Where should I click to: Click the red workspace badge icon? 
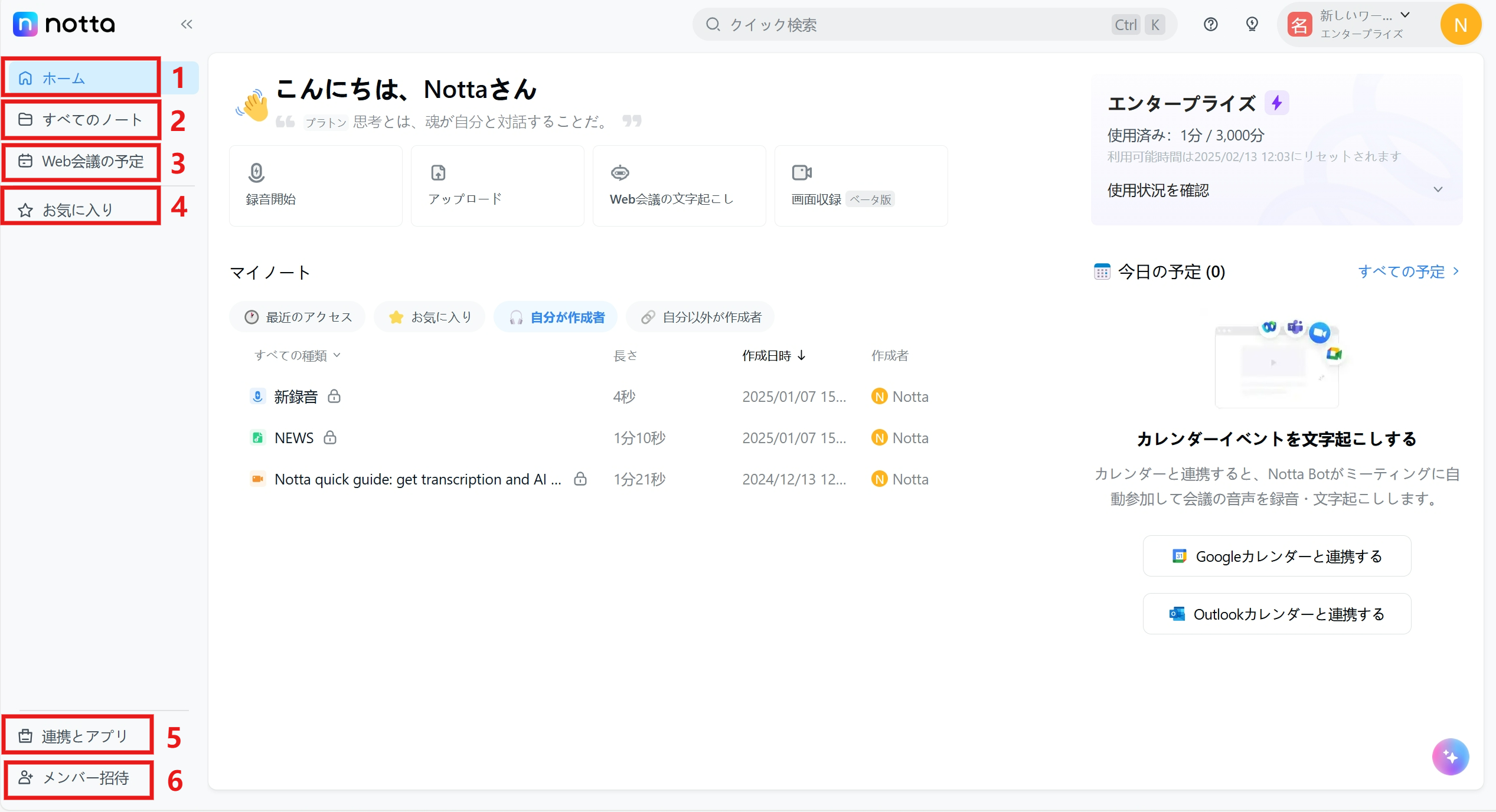1299,25
